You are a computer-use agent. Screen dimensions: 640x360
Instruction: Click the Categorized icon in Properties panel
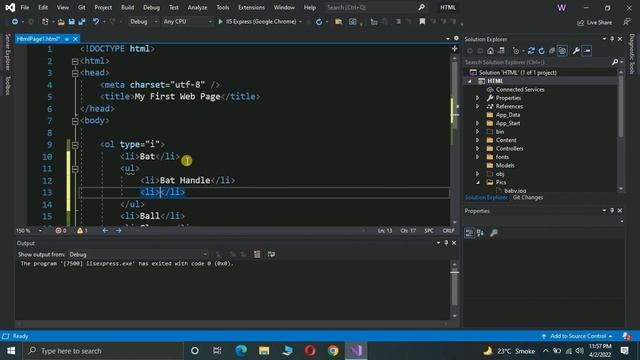(x=469, y=233)
